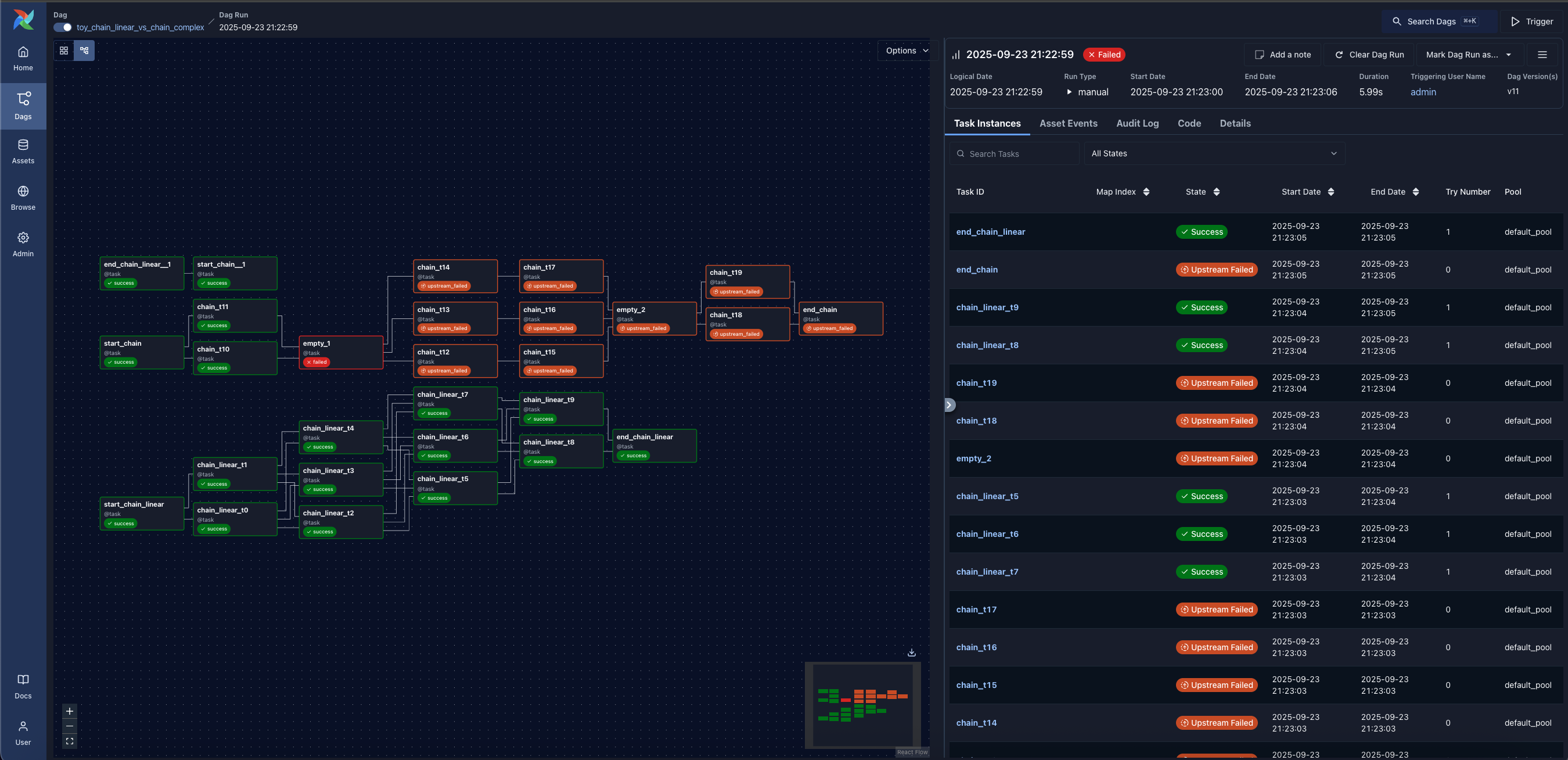Open the Dag Run actions menu

pos(1543,54)
